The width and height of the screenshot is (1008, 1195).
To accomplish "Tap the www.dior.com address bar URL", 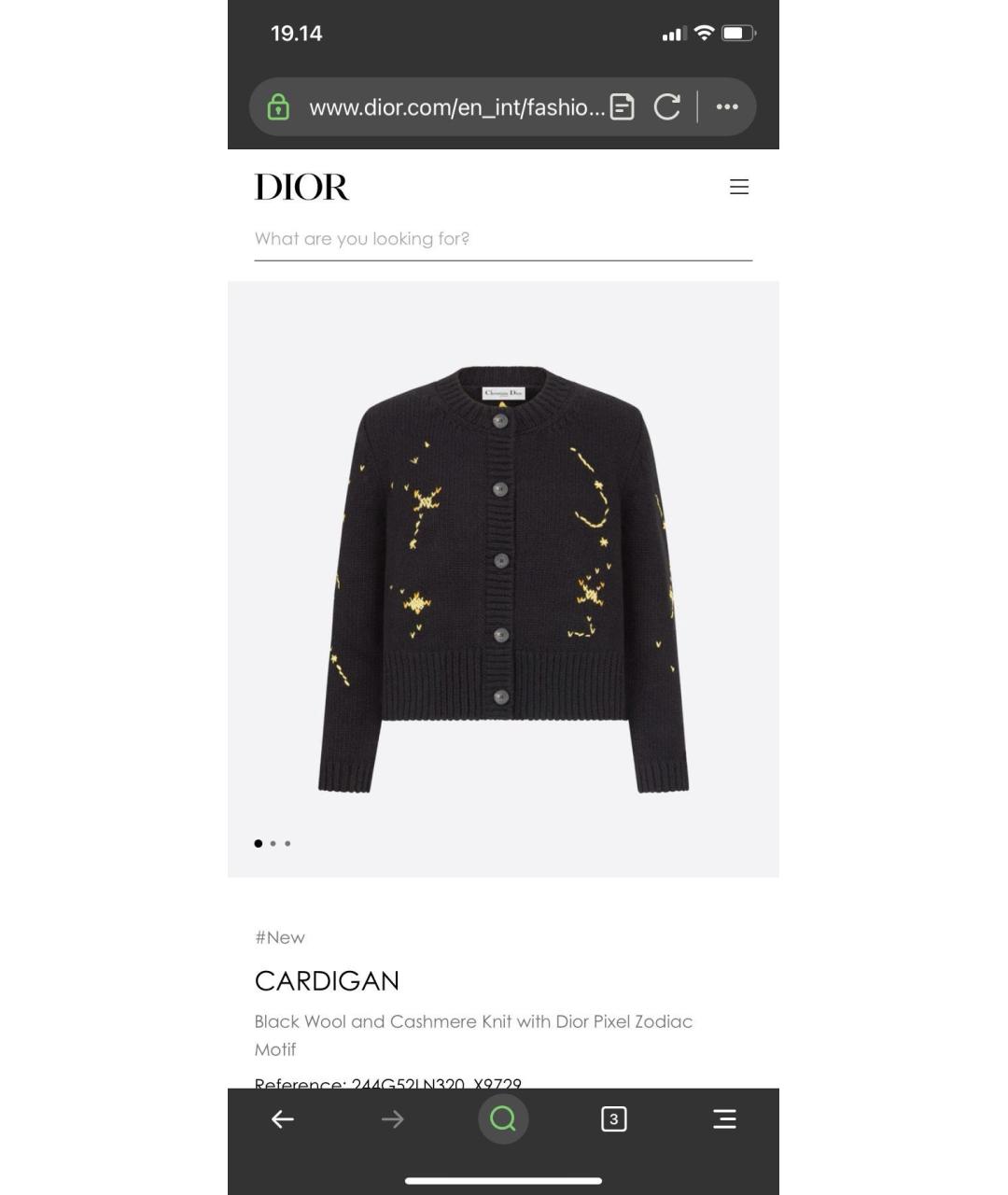I will 456,107.
